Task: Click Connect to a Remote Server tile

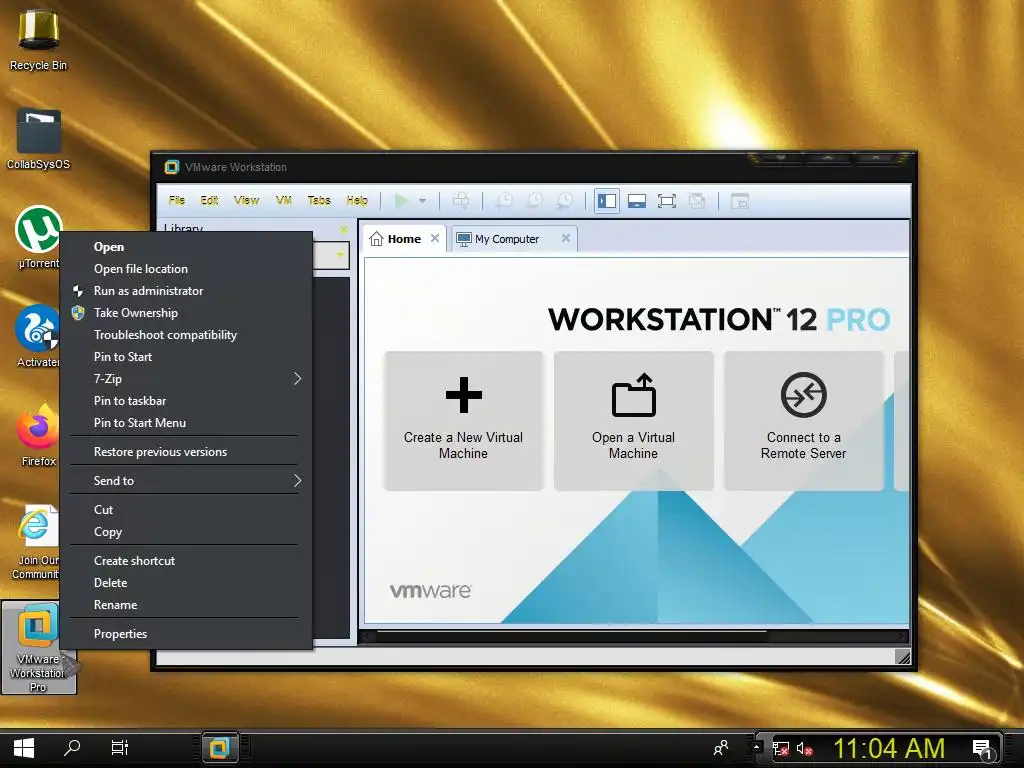Action: tap(803, 421)
